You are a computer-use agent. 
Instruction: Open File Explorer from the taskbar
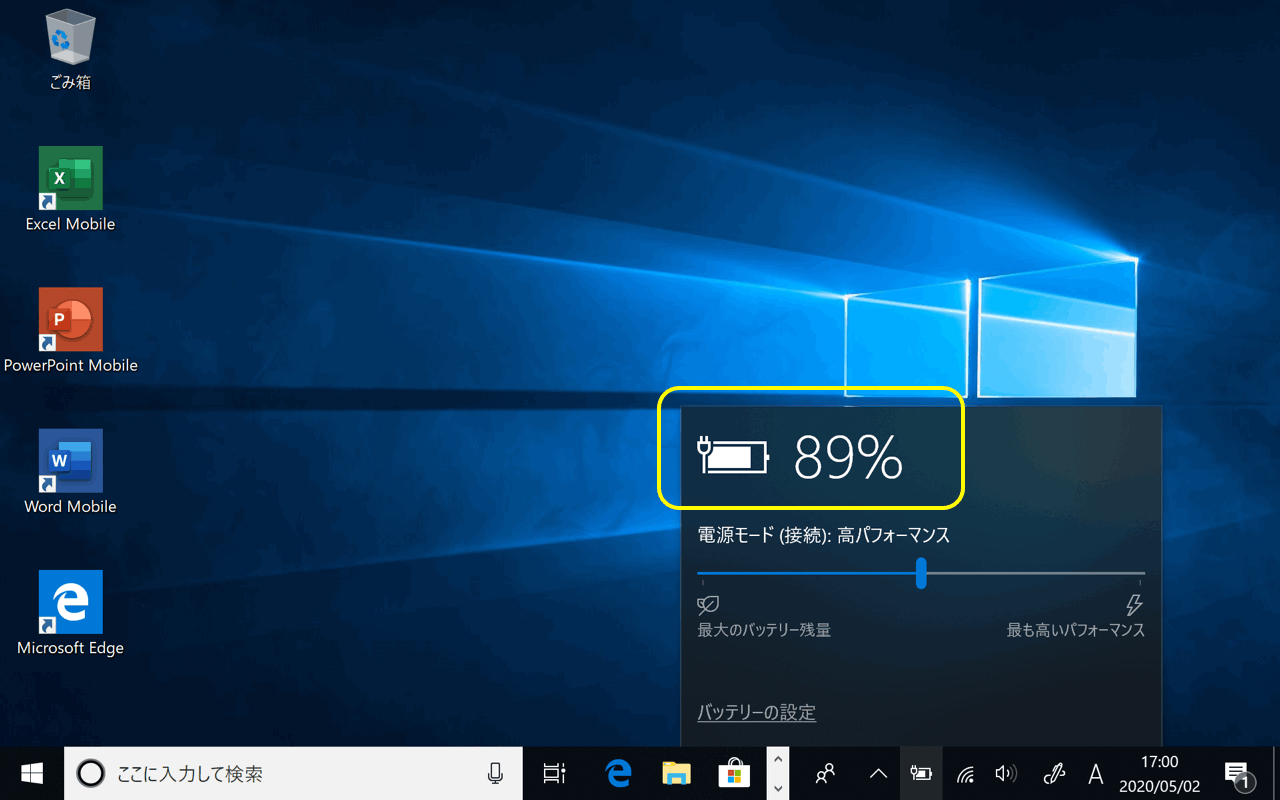pos(677,773)
